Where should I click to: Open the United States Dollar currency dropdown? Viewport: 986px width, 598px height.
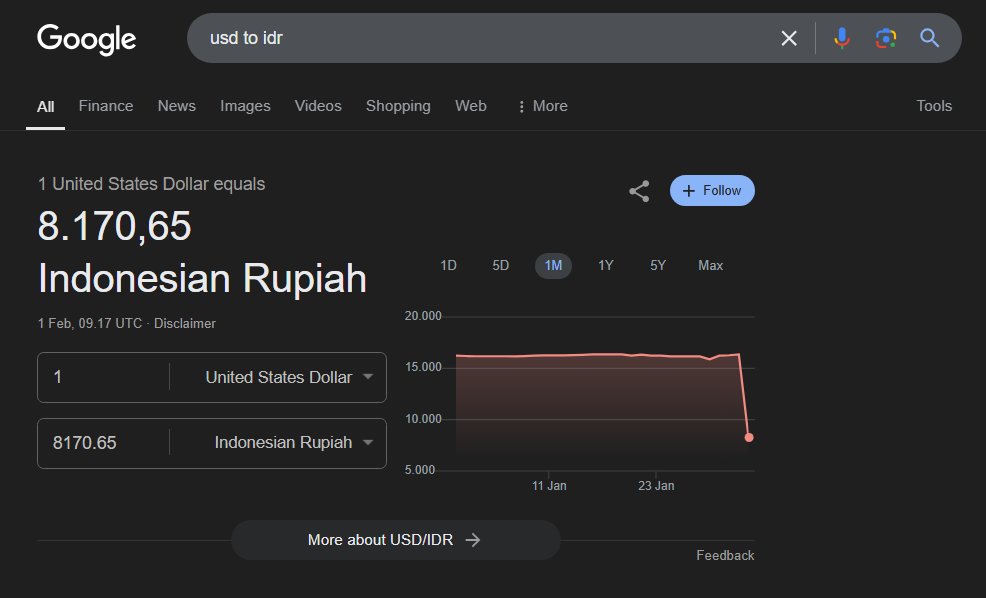[x=289, y=377]
